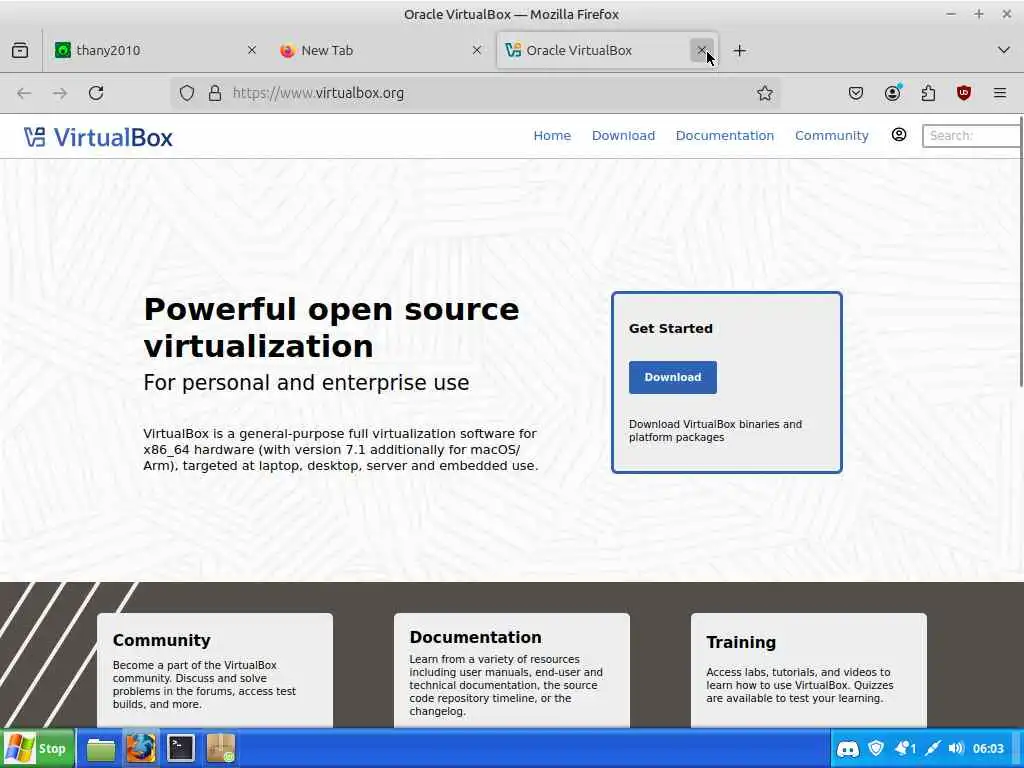
Task: Open the Download nav link
Action: (x=623, y=135)
